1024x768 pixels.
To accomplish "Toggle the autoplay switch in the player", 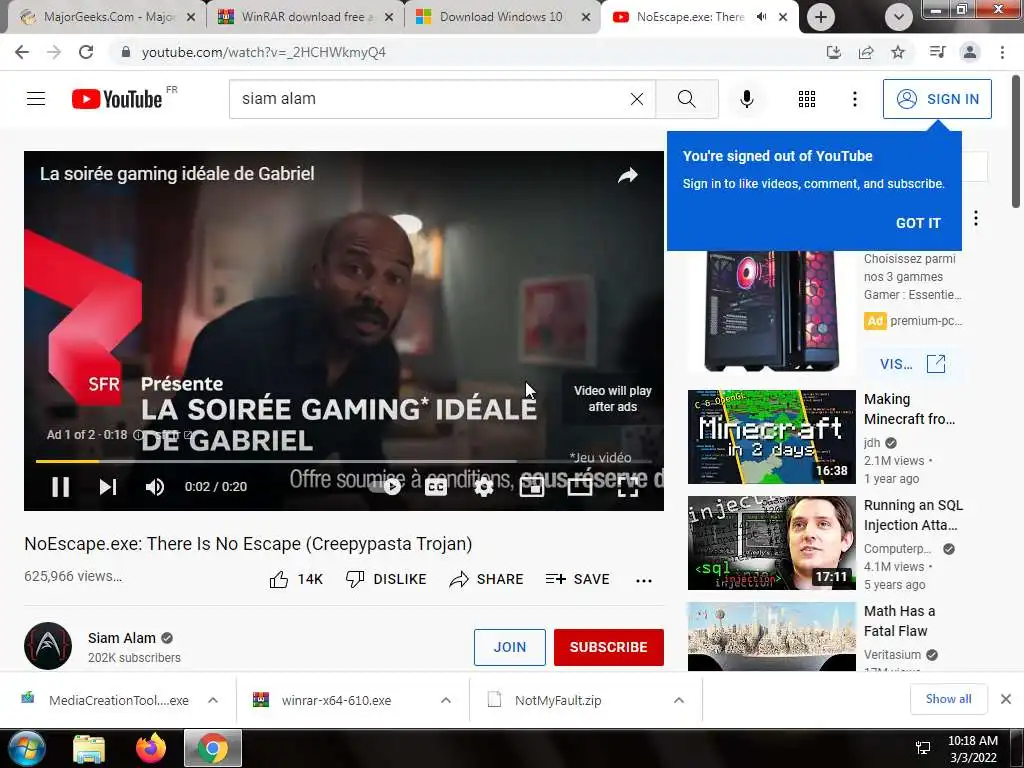I will click(385, 486).
